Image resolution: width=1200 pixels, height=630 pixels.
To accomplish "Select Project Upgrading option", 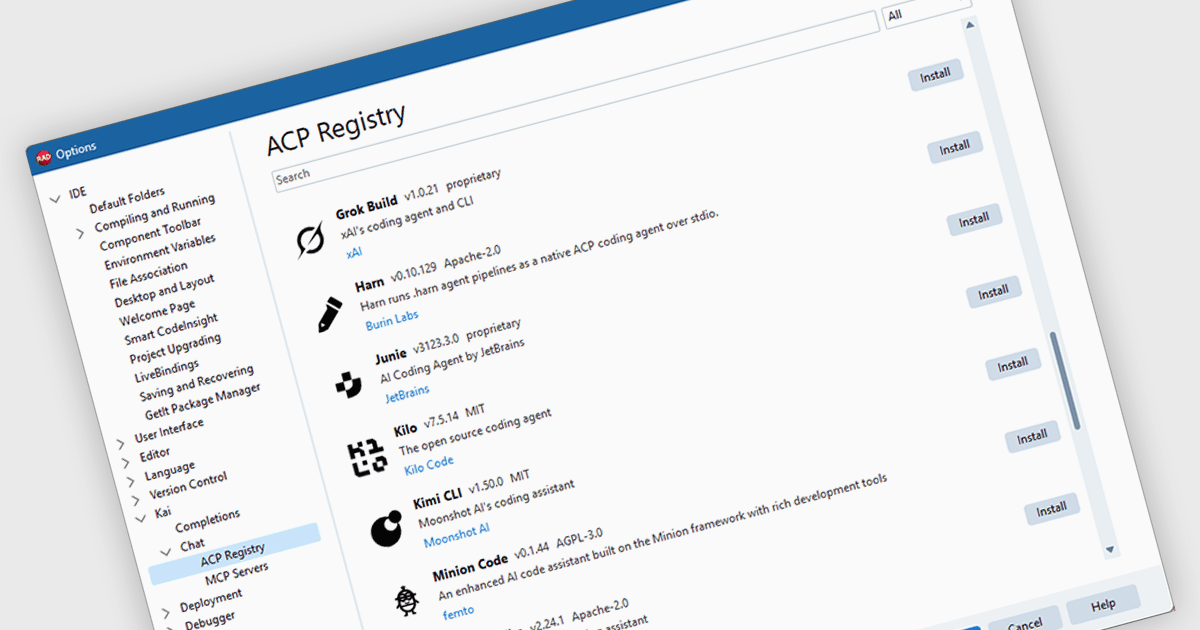I will tap(173, 349).
